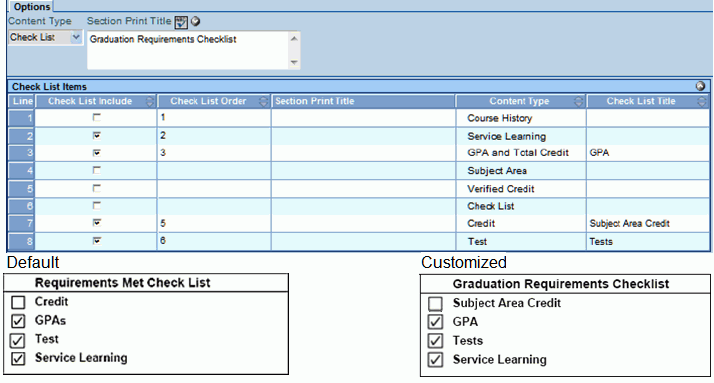Click the Check List Items section title

tap(49, 86)
